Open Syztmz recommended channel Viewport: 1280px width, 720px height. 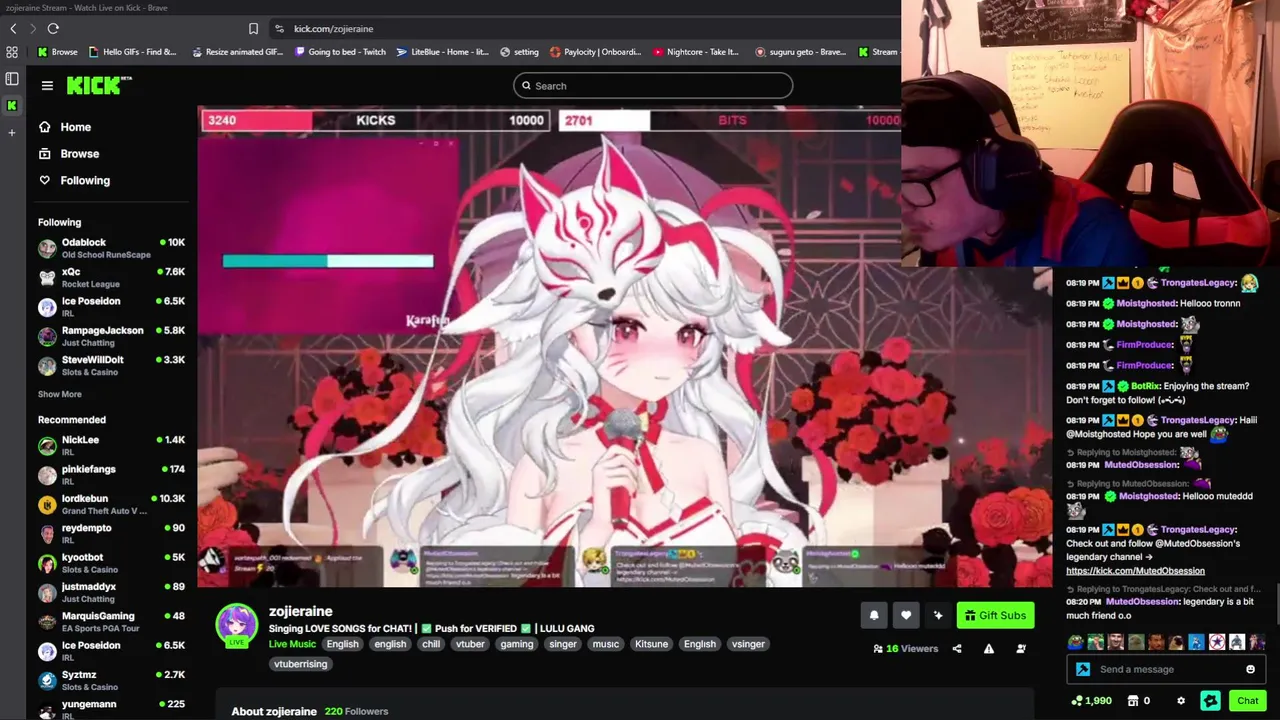pos(111,680)
